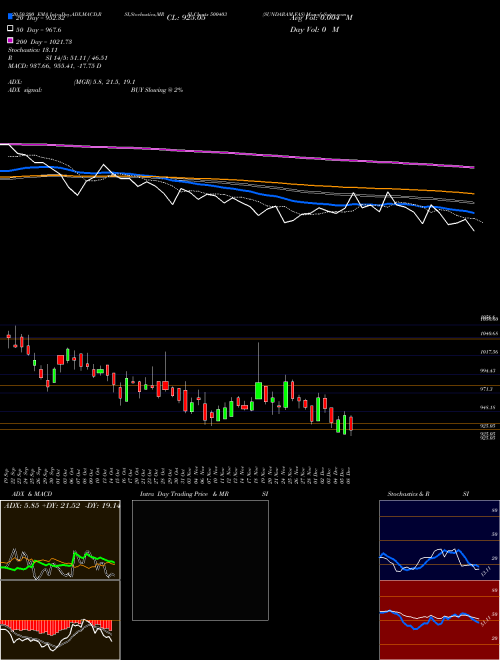Click the 971.3 price axis label

click(x=487, y=389)
